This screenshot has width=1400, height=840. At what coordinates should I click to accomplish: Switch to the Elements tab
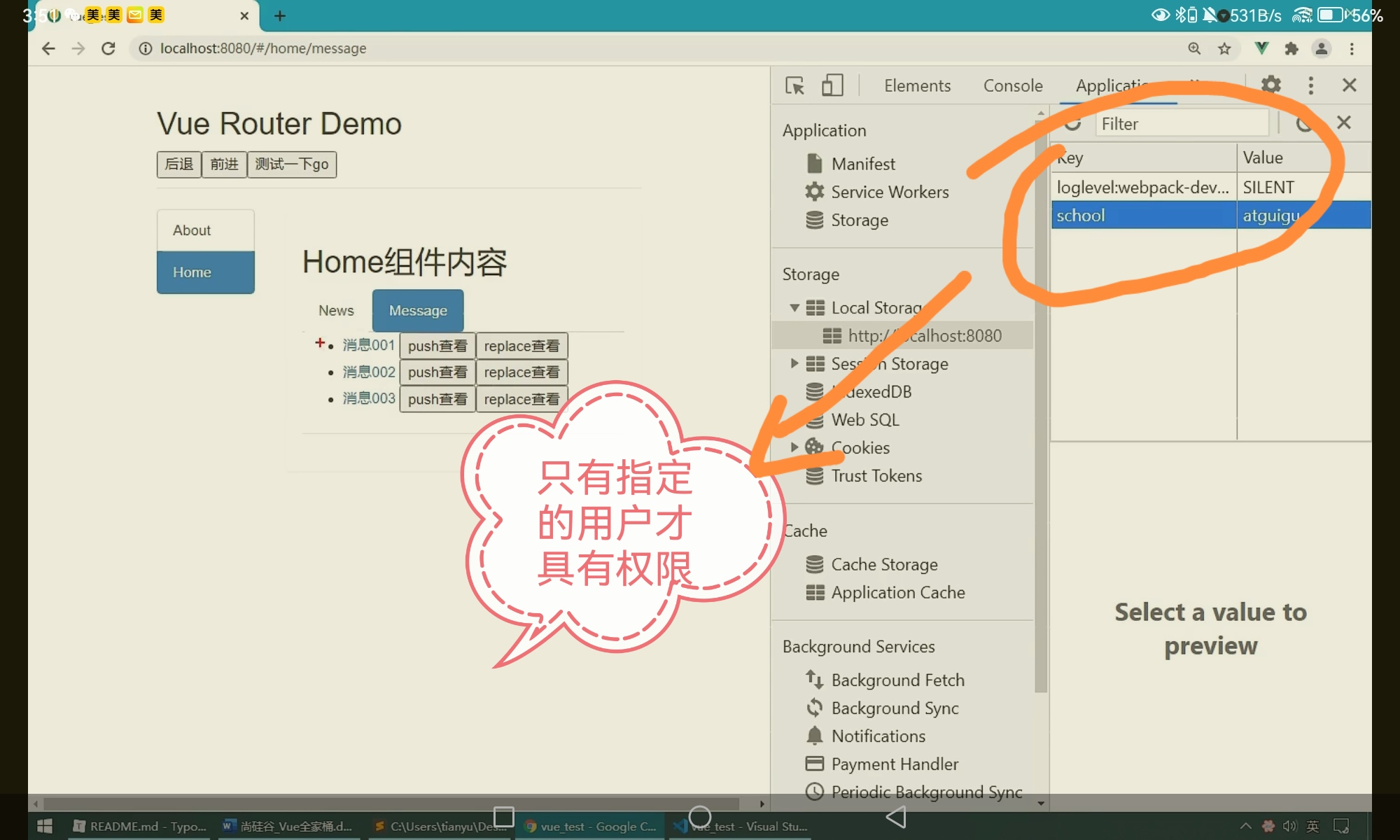coord(917,85)
